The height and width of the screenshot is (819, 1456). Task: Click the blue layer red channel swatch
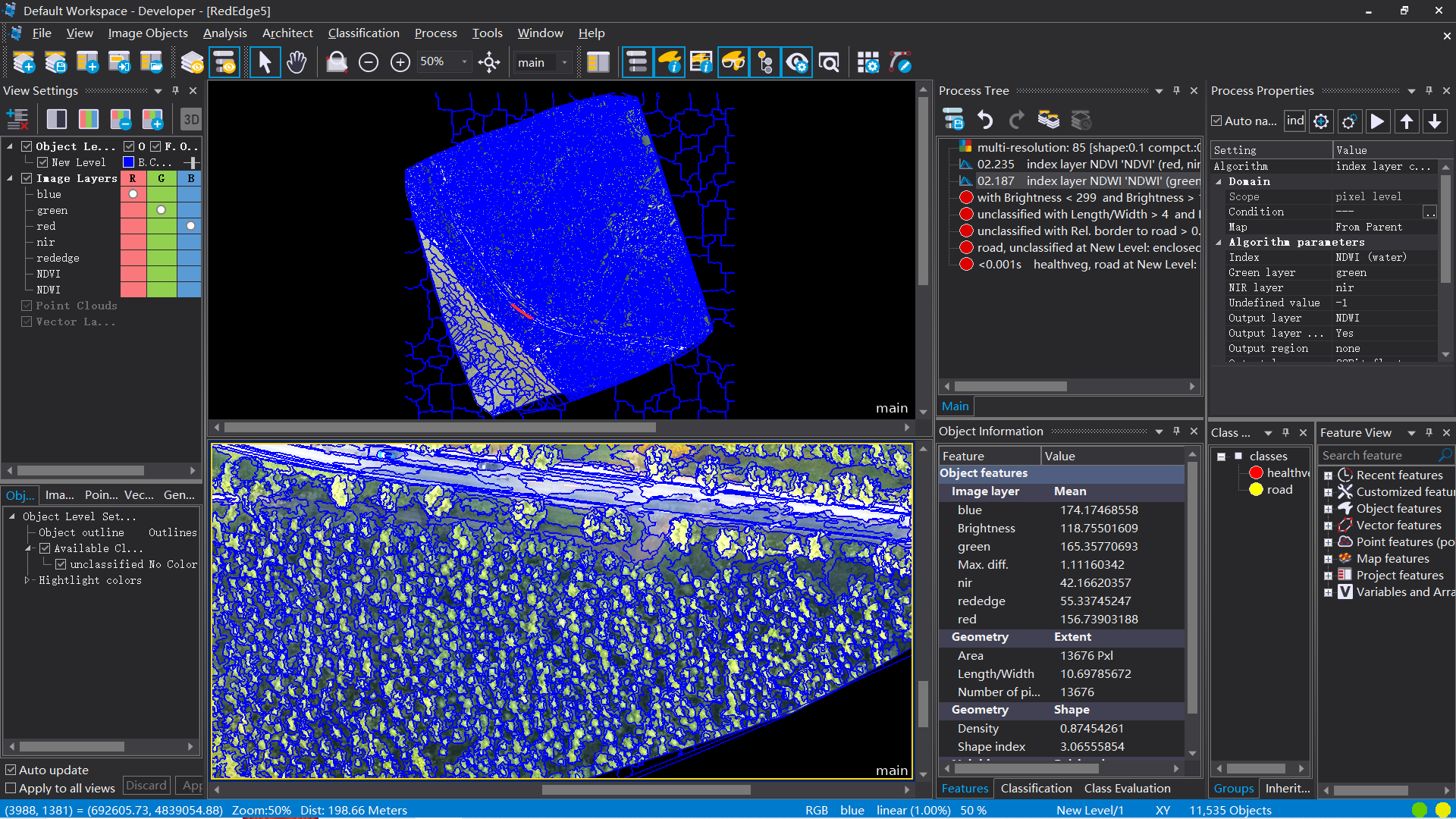(x=133, y=194)
